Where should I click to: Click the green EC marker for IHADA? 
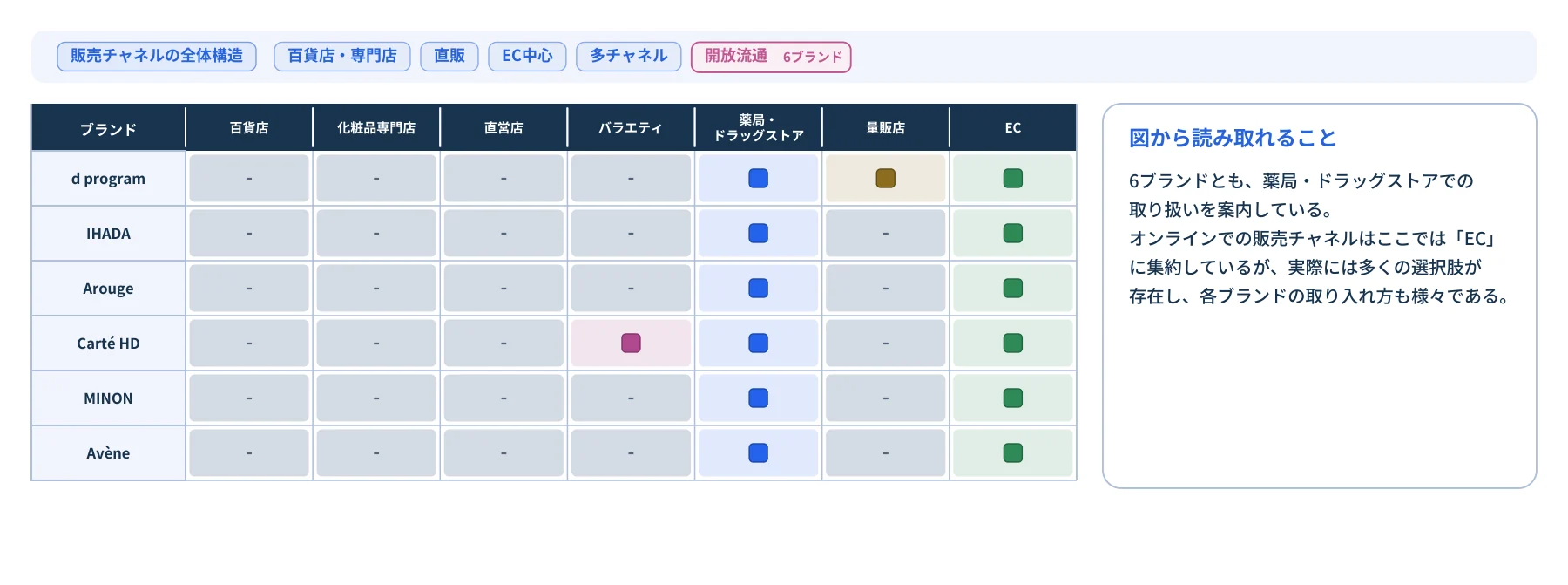click(1013, 234)
